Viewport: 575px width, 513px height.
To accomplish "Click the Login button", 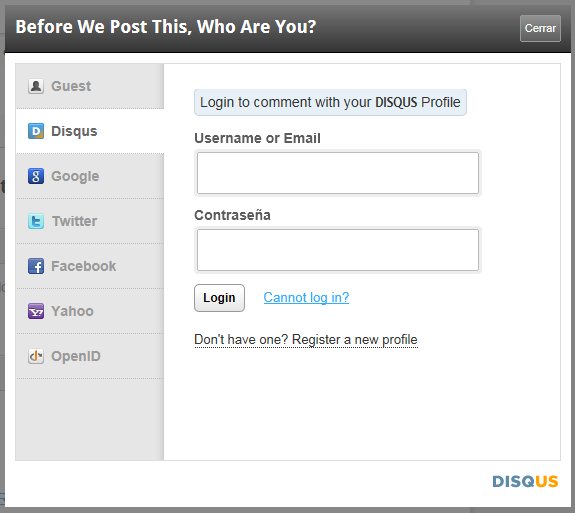I will (x=219, y=298).
